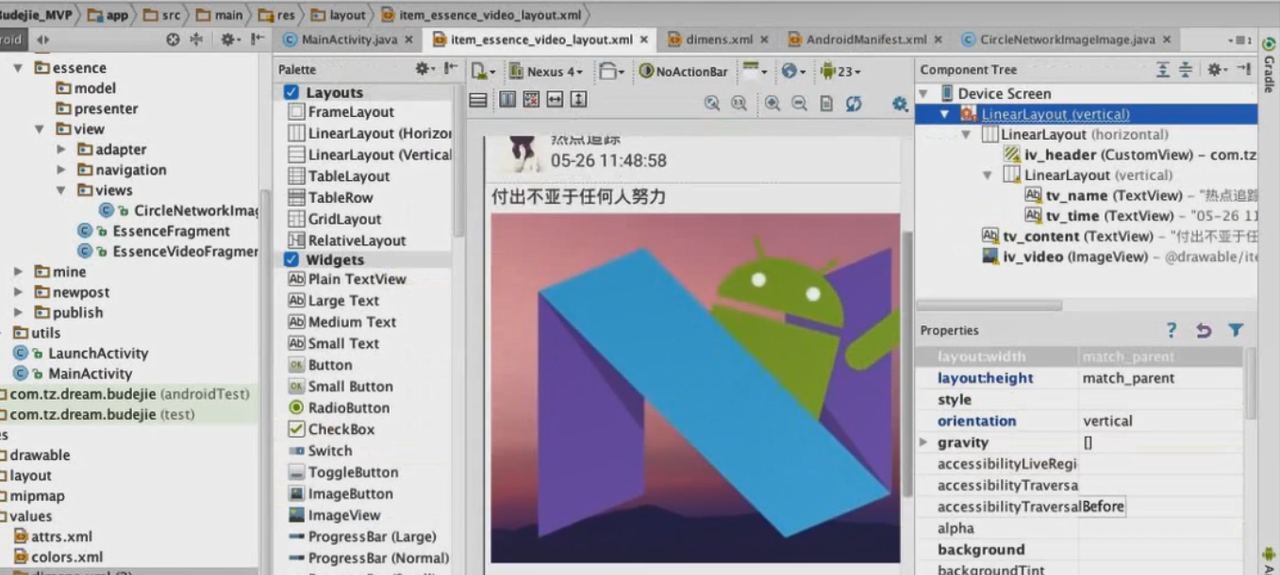Screen dimensions: 1280x575
Task: Click collapse all icon in project panel
Action: click(x=196, y=39)
